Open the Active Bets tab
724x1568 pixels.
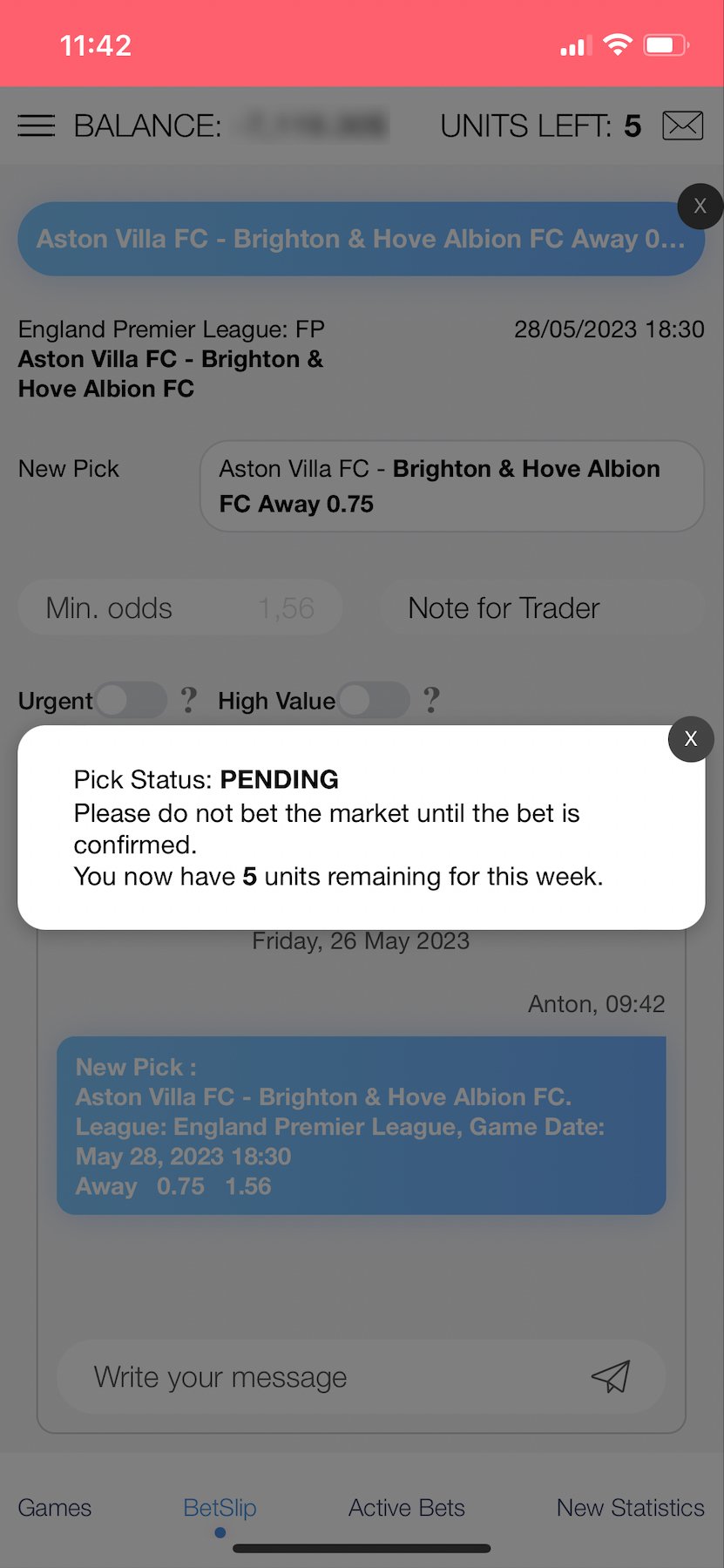point(407,1508)
